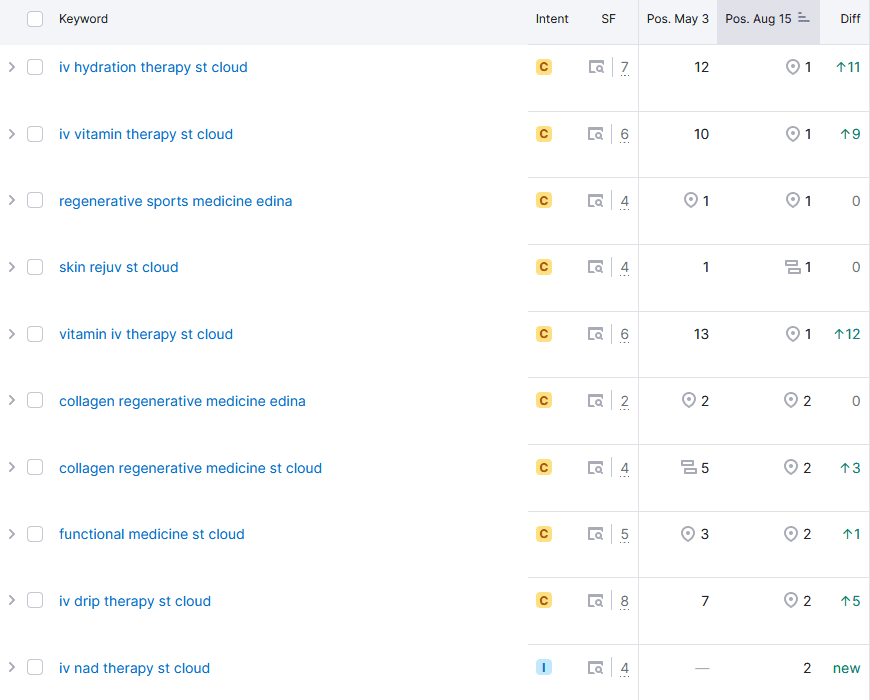Open keyword link vitamin iv therapy st cloud

point(146,334)
